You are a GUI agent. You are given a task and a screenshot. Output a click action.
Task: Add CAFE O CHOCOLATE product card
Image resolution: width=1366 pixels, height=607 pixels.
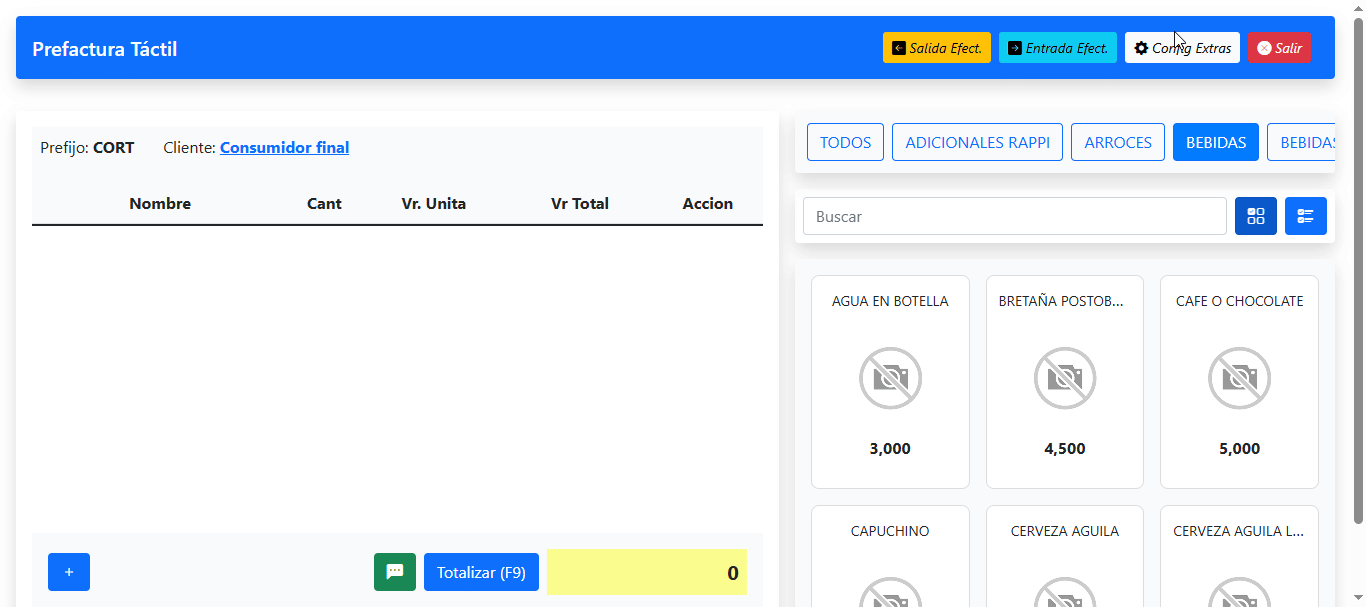click(x=1239, y=381)
